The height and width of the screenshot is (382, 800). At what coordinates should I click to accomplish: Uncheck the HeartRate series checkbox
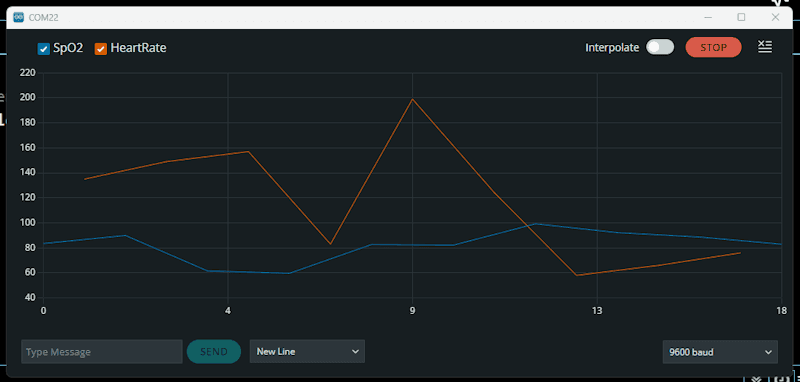click(101, 49)
